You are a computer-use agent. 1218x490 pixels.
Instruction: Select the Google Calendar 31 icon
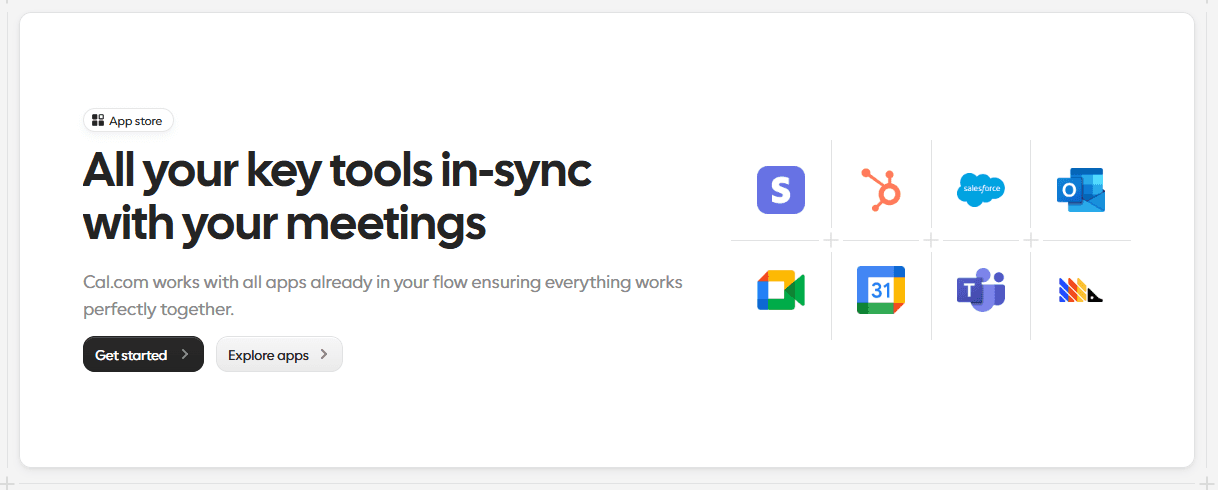click(x=881, y=290)
